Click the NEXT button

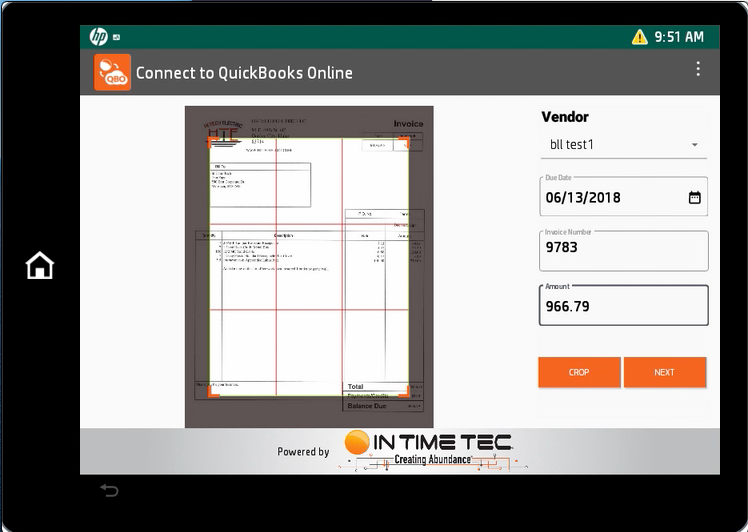click(x=665, y=372)
